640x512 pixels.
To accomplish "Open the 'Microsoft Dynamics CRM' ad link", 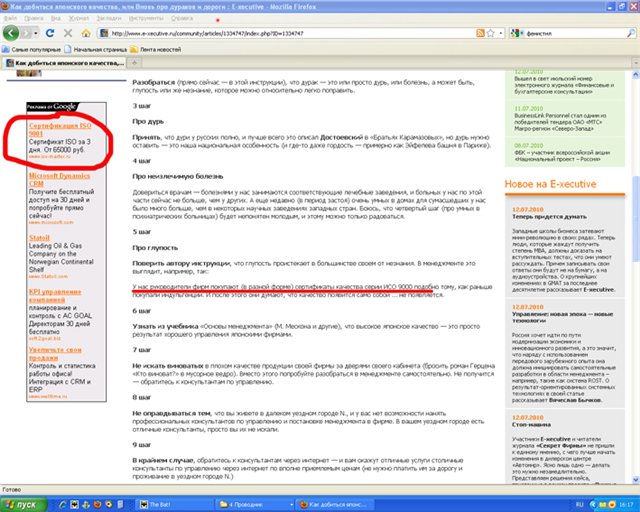I will (59, 180).
